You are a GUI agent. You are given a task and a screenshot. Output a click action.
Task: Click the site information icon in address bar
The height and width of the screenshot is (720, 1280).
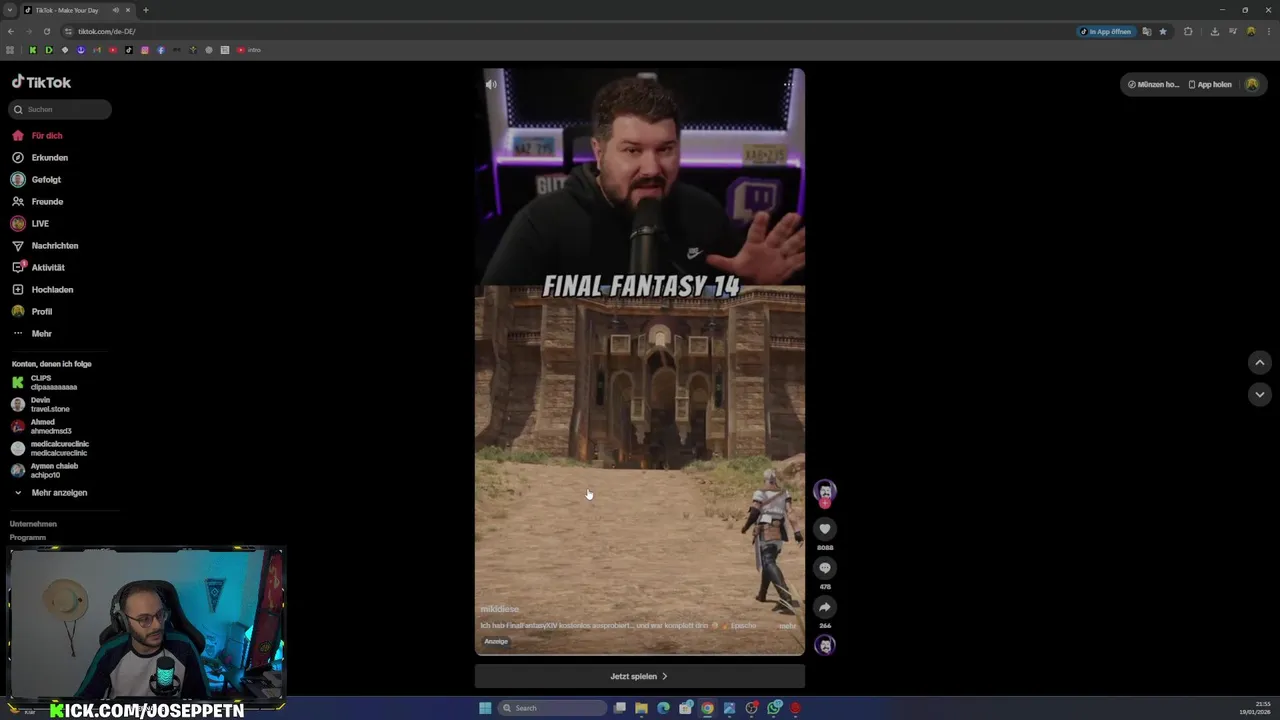click(x=67, y=31)
